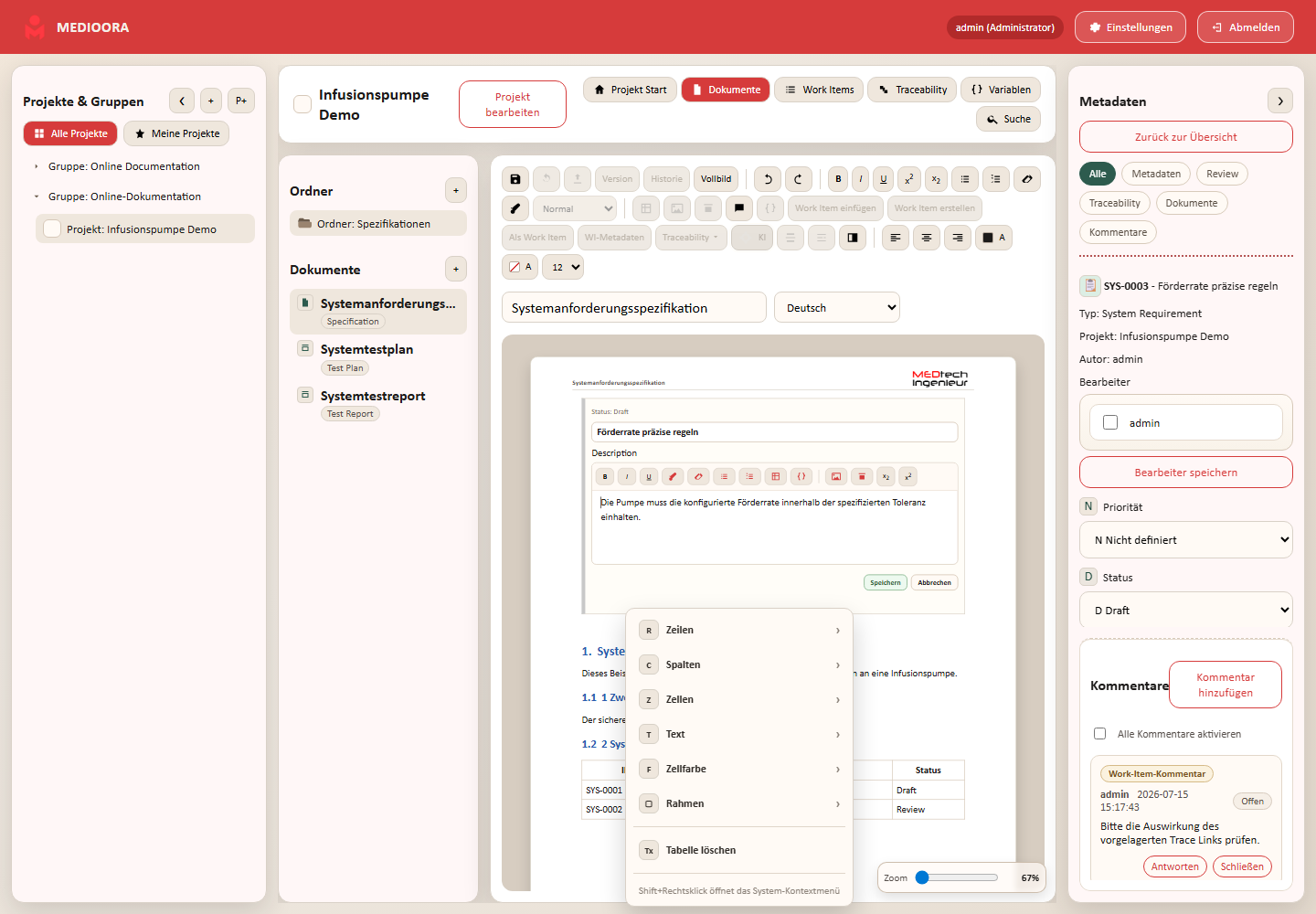1316x914 pixels.
Task: Click the redo arrow in the toolbar
Action: click(798, 179)
